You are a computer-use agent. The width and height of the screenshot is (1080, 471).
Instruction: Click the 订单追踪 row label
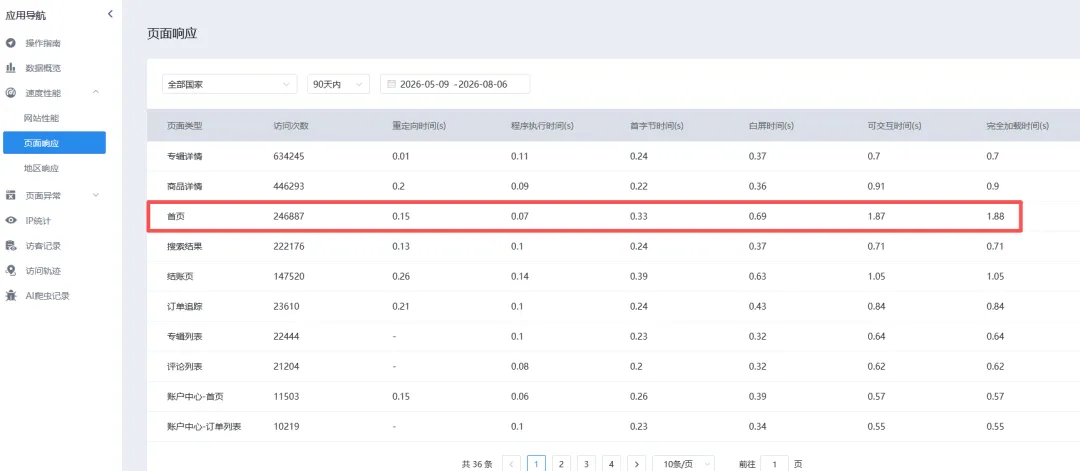[185, 306]
